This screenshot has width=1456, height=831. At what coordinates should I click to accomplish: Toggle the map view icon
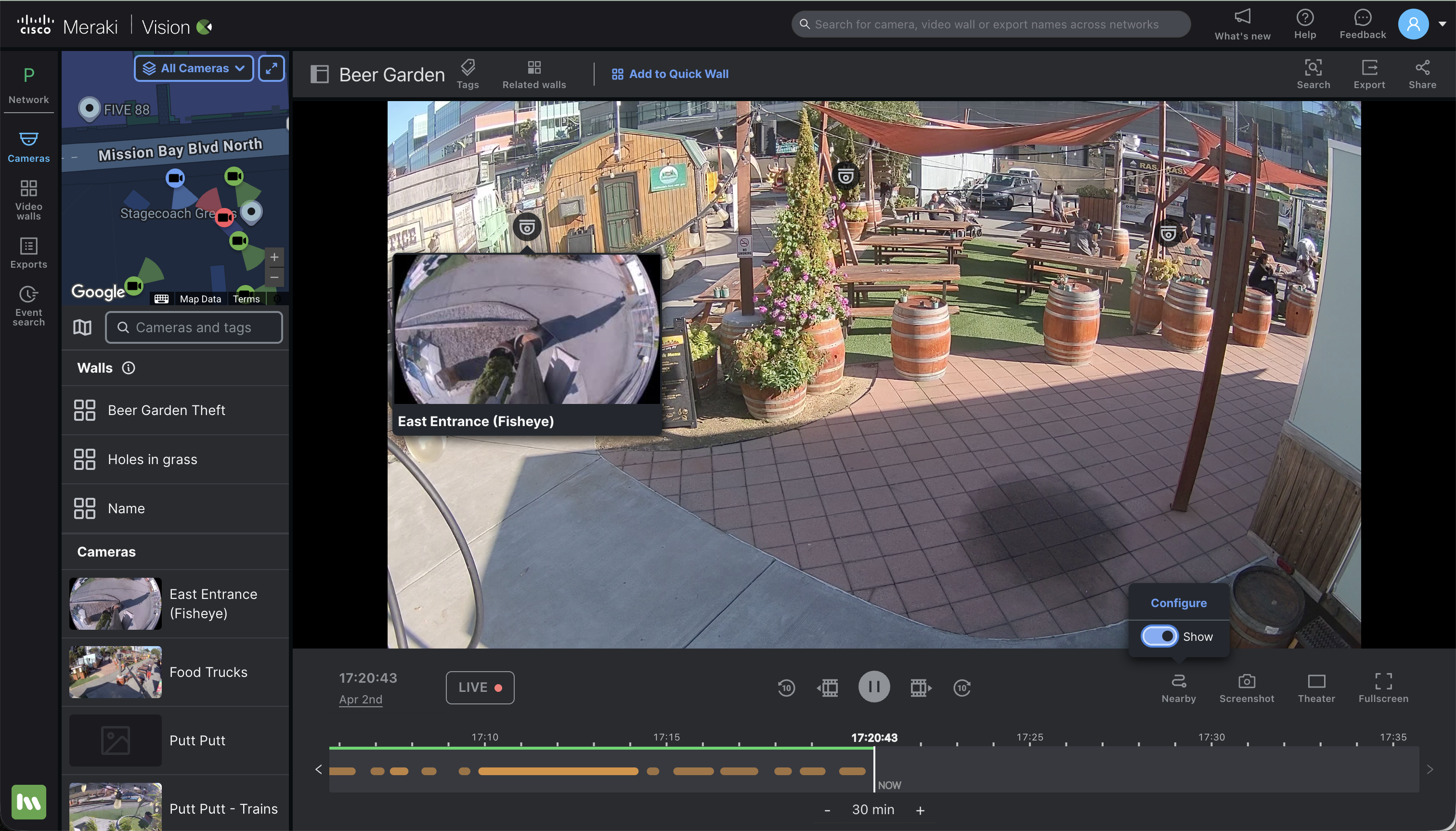click(x=82, y=327)
